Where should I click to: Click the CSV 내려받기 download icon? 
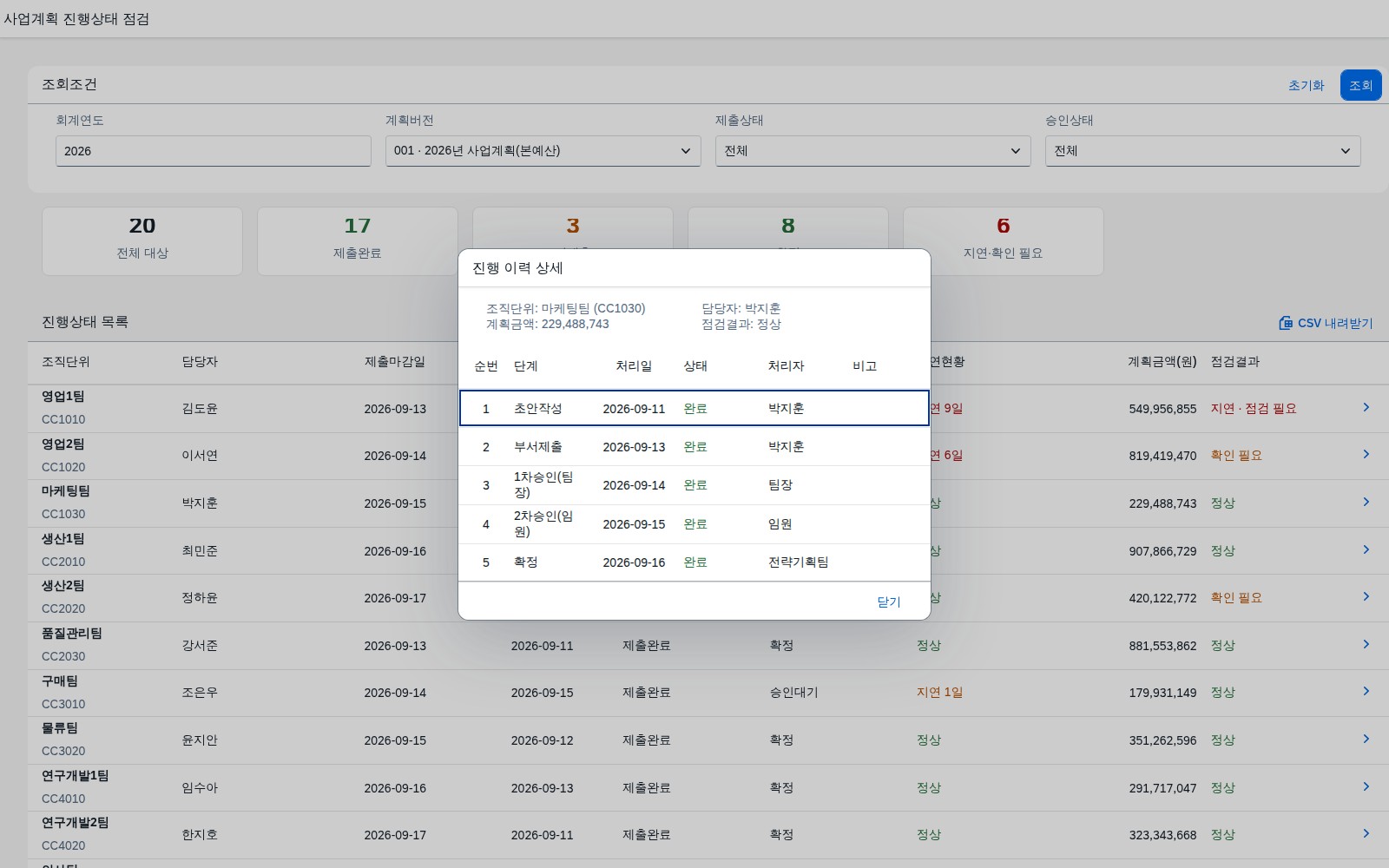point(1286,323)
